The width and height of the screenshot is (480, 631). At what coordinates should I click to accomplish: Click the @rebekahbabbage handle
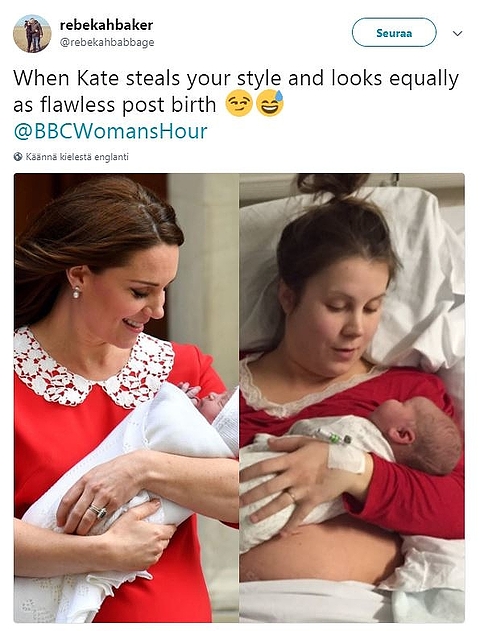[x=107, y=42]
